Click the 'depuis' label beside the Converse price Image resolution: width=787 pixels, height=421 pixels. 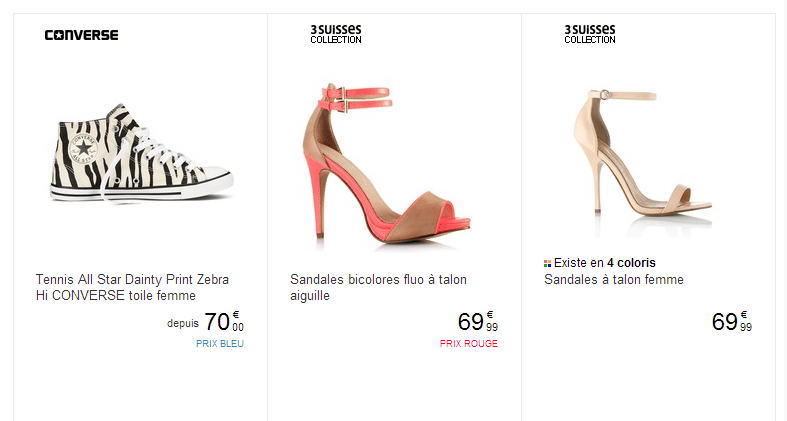(x=182, y=324)
